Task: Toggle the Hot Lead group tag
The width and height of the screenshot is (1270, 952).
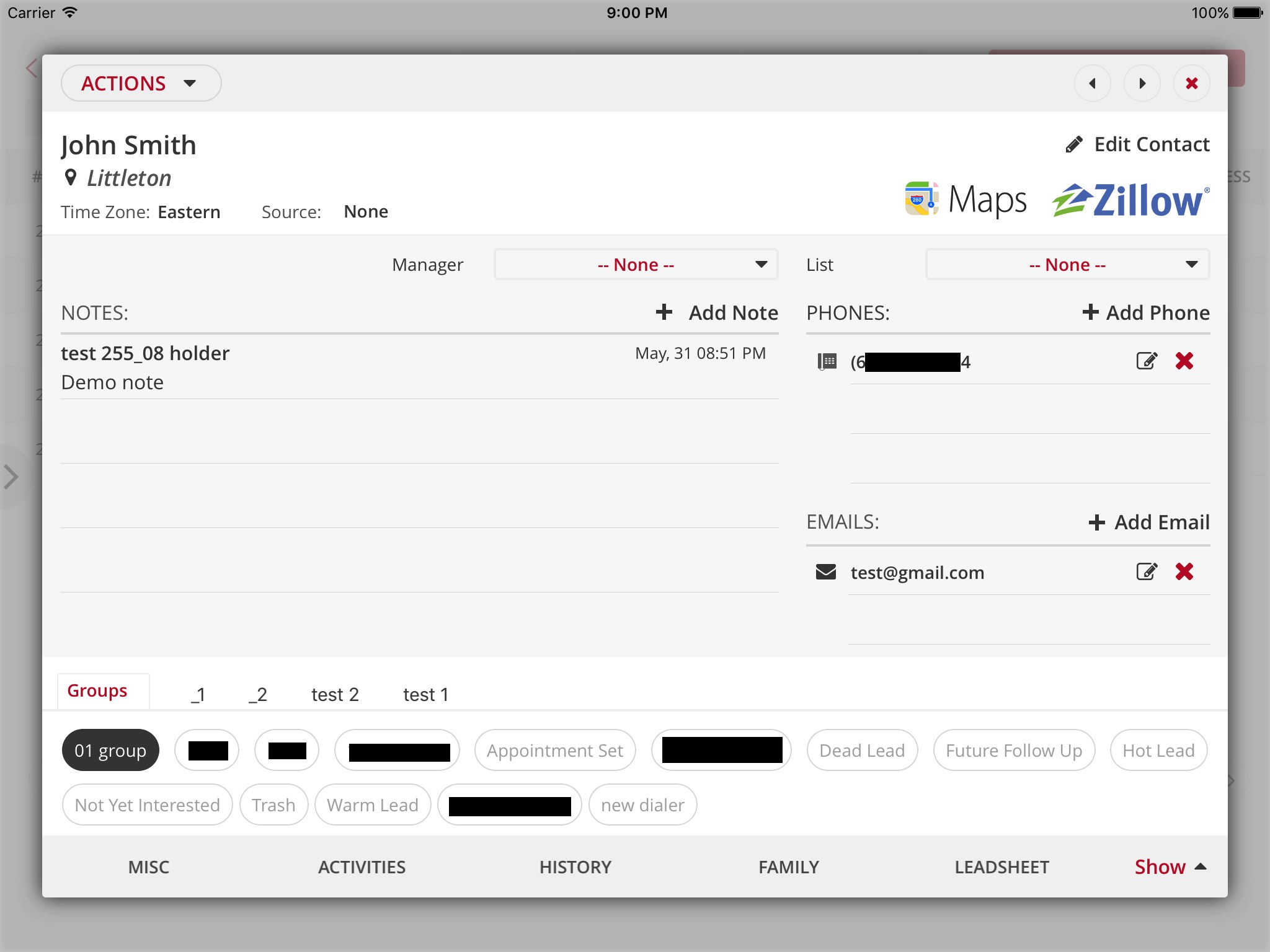Action: tap(1159, 750)
